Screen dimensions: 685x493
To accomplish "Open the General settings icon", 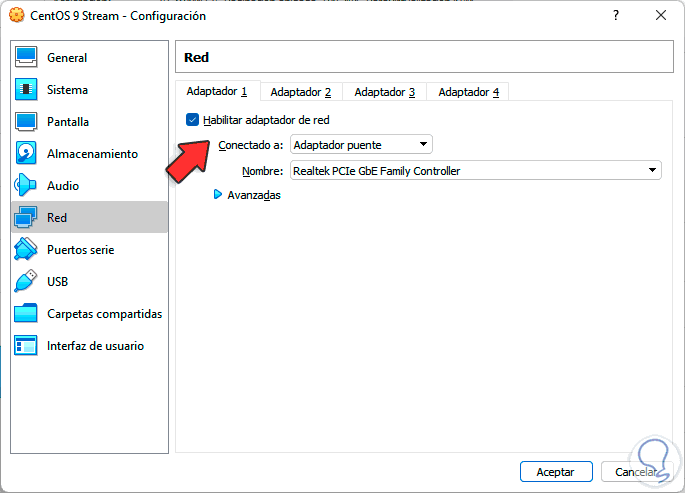I will tap(27, 58).
